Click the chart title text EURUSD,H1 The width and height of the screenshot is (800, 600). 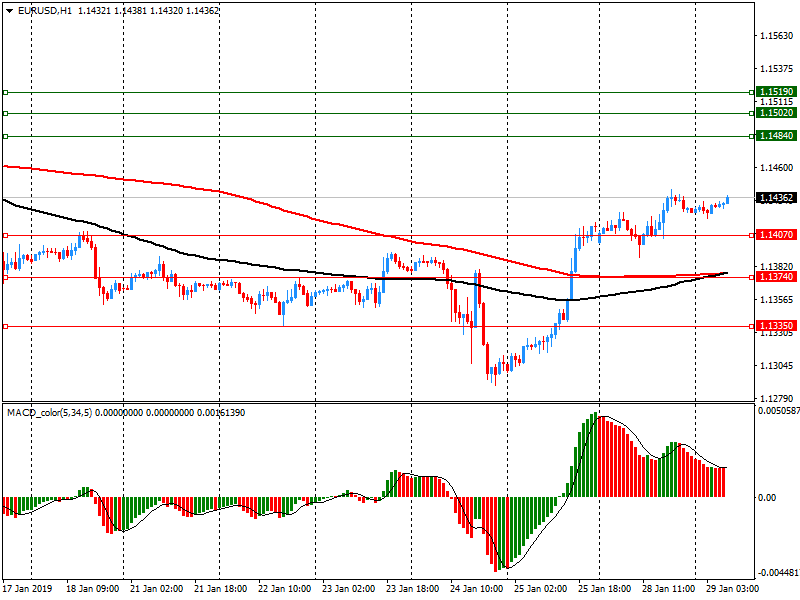pos(45,10)
